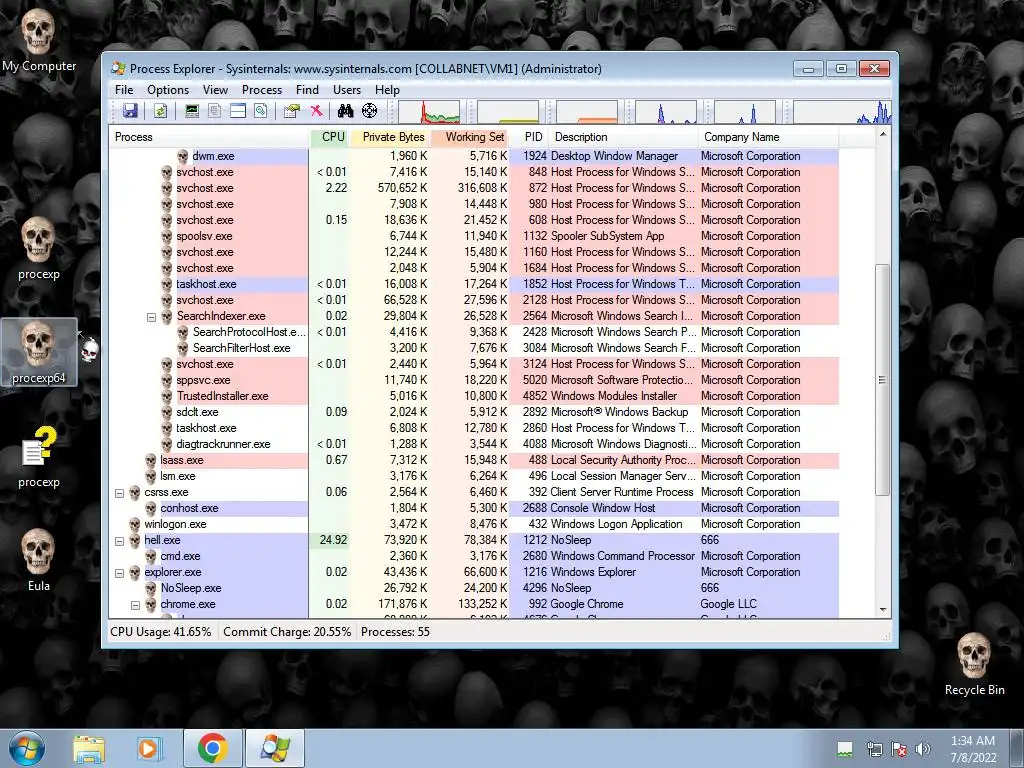1024x768 pixels.
Task: Click the red Kill Process icon
Action: pyautogui.click(x=316, y=111)
